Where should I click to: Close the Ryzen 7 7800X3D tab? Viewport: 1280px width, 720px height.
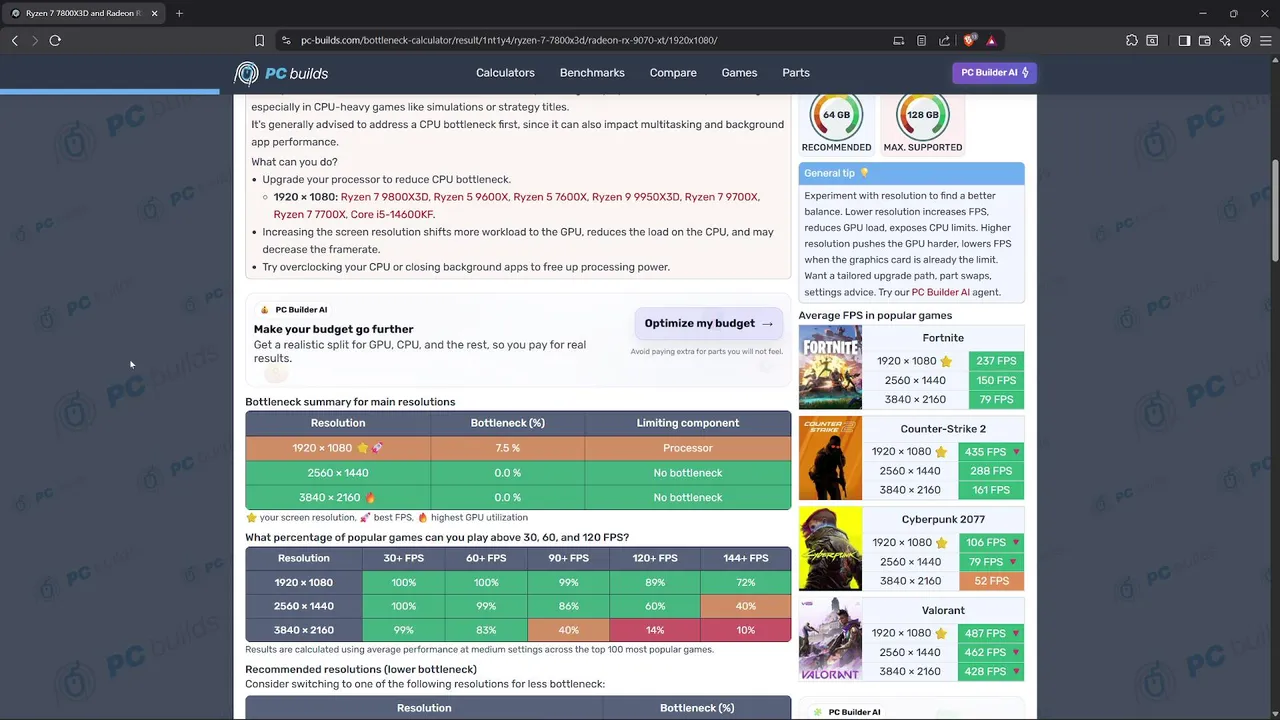[154, 13]
